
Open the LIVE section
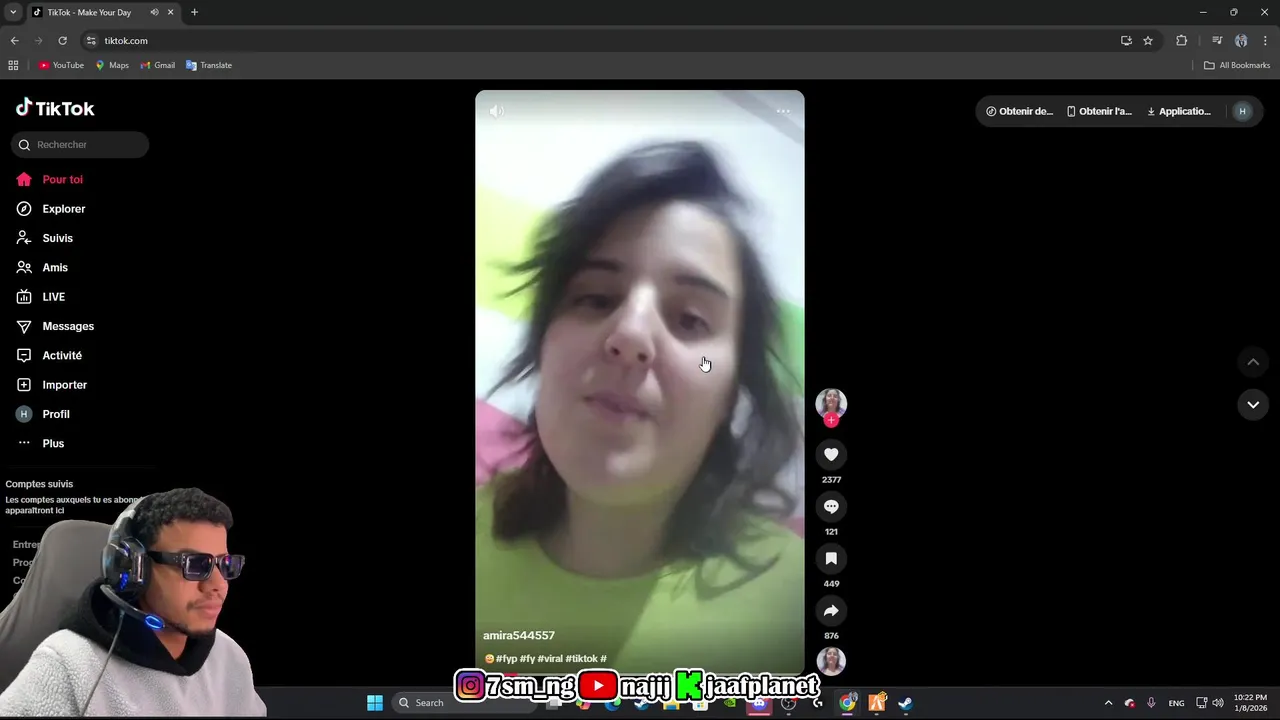tap(41, 297)
